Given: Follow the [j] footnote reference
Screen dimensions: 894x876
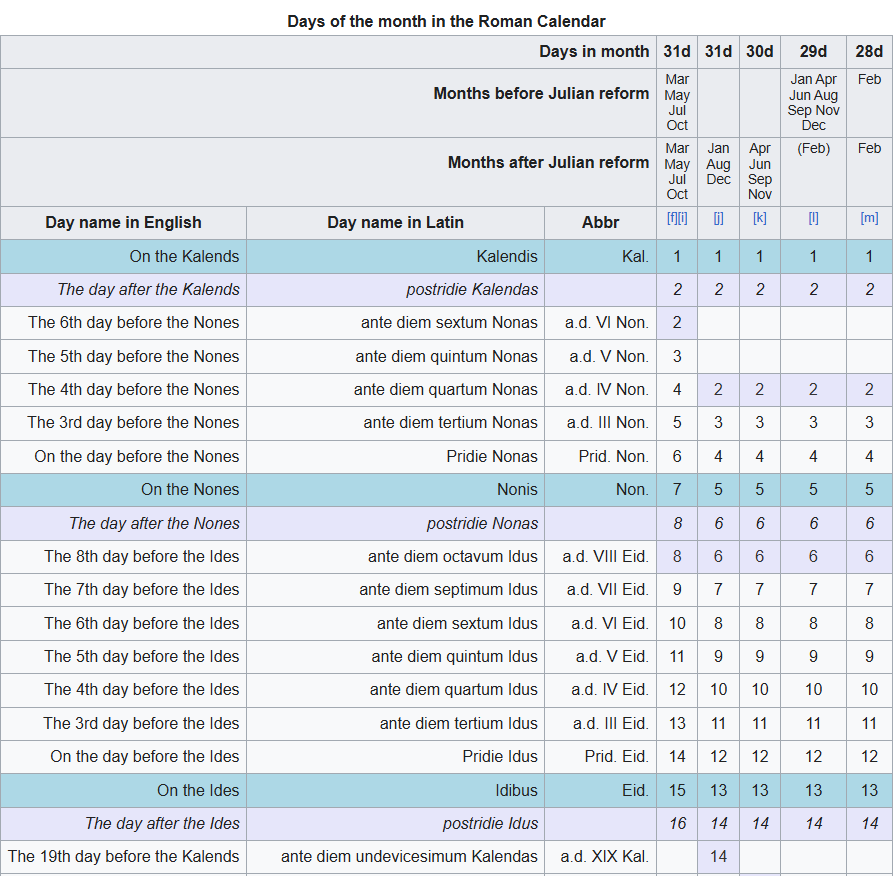Looking at the screenshot, I should tap(718, 218).
